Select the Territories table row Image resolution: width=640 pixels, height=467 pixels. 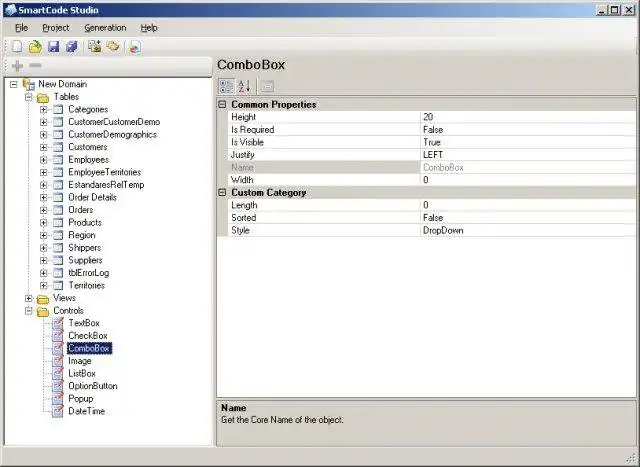pos(87,286)
